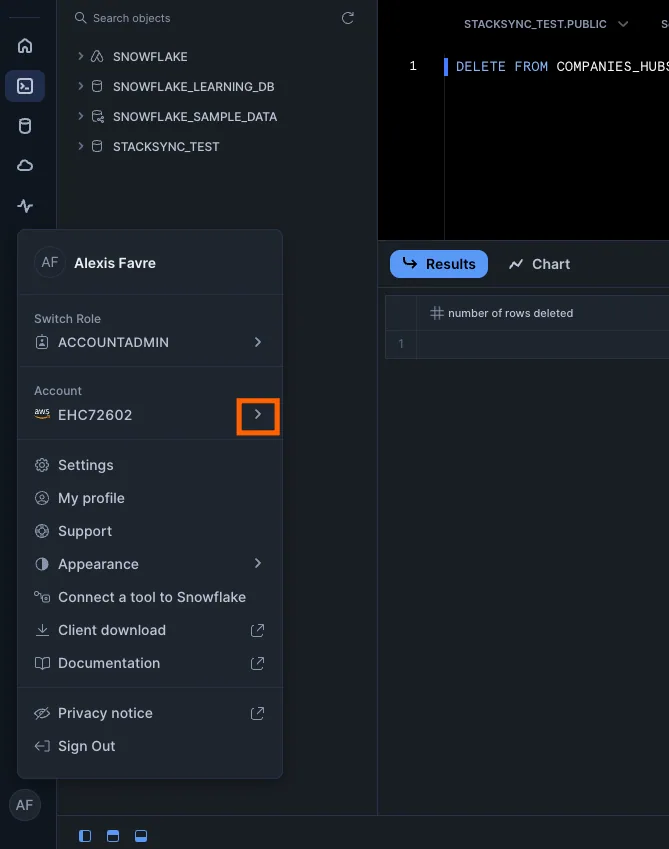Image resolution: width=669 pixels, height=849 pixels.
Task: Click the My profile person icon
Action: tap(42, 498)
